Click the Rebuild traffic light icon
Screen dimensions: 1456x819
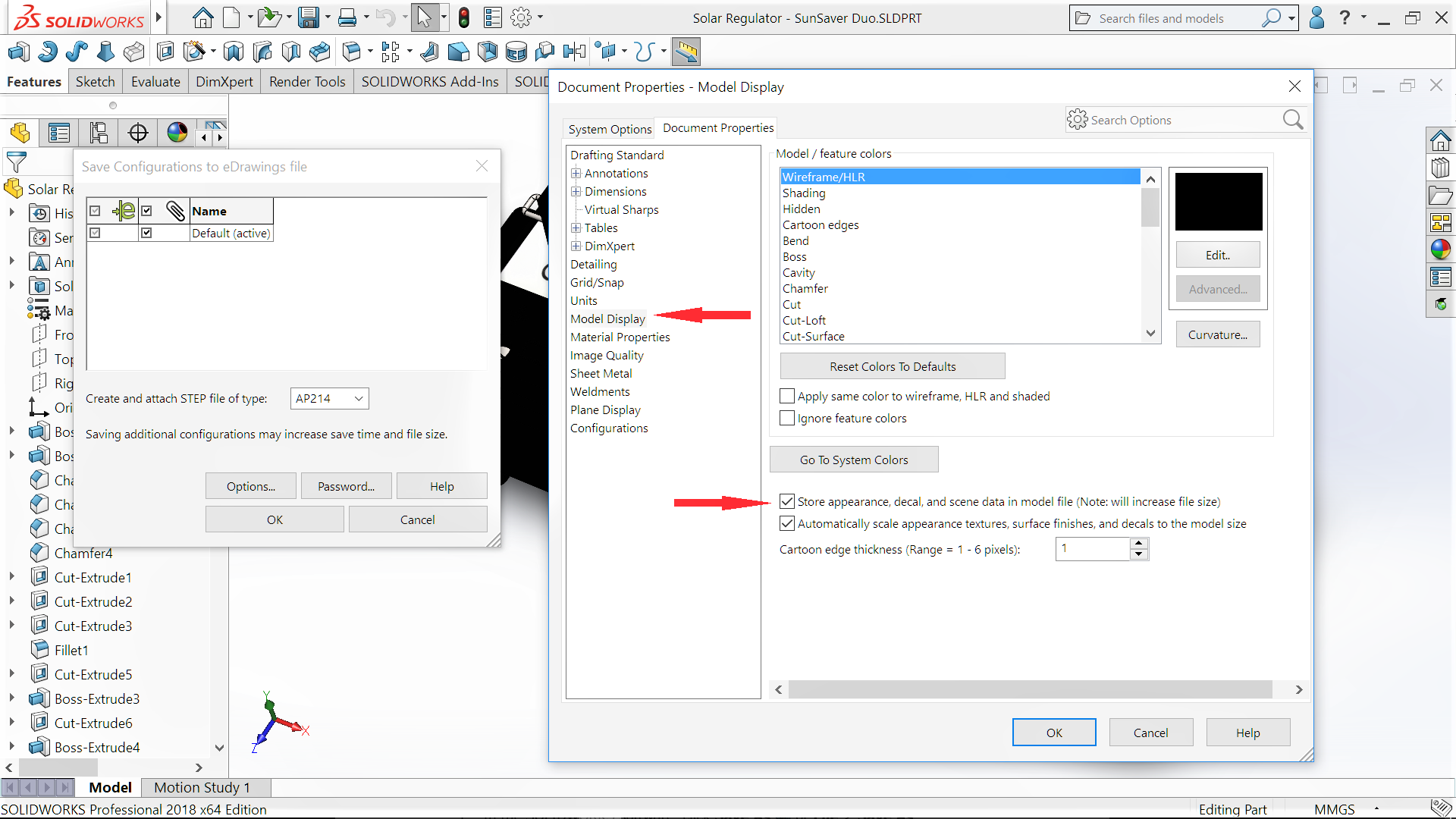click(x=464, y=17)
